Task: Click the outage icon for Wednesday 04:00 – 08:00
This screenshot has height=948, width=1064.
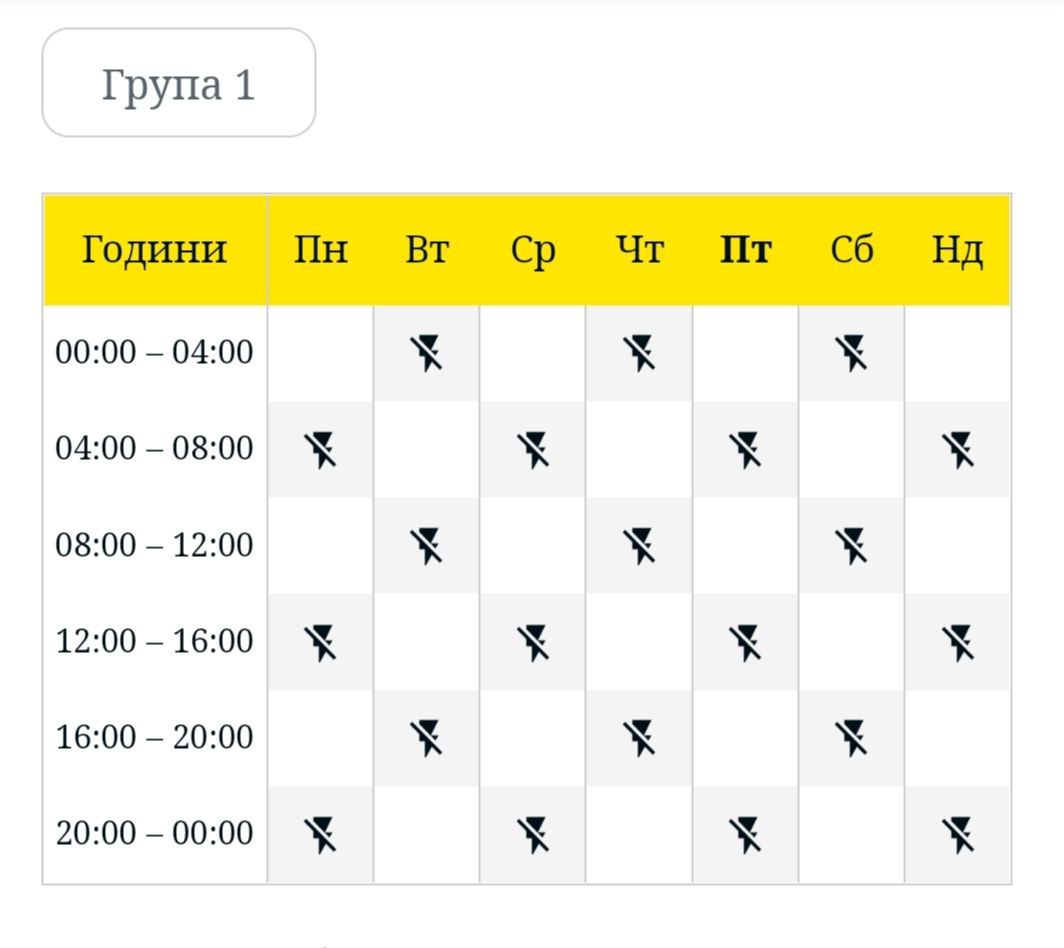Action: pos(533,449)
